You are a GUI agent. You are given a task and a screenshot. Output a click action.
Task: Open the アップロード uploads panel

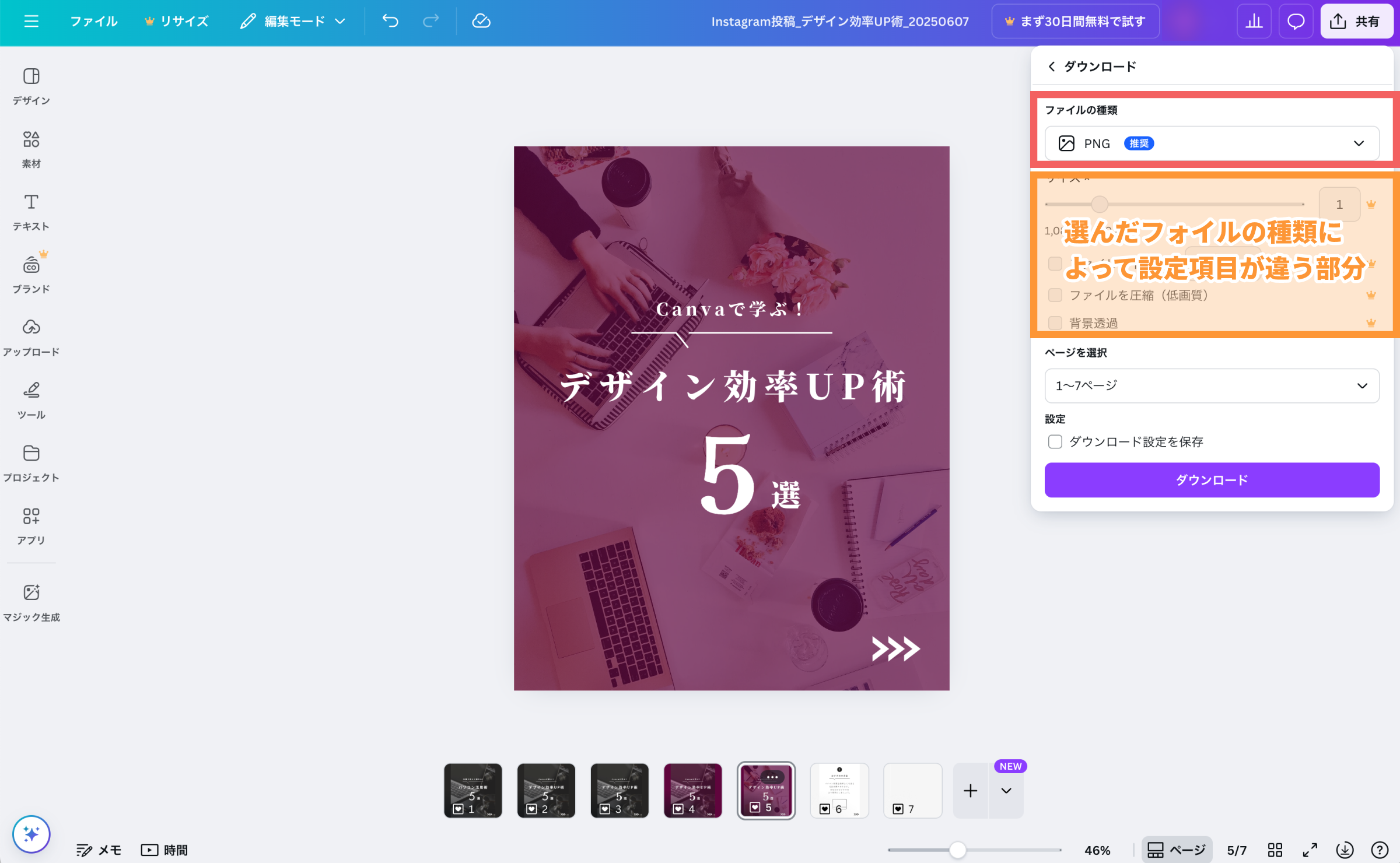pos(32,338)
